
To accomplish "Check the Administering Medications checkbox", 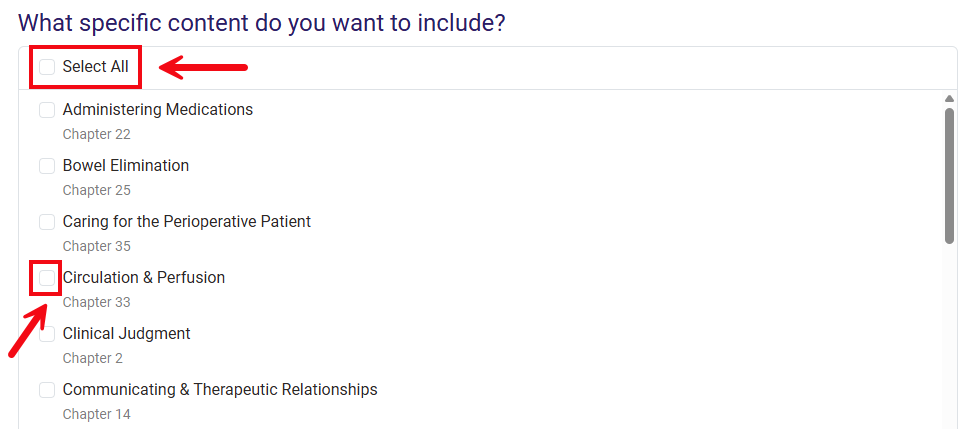I will (47, 110).
